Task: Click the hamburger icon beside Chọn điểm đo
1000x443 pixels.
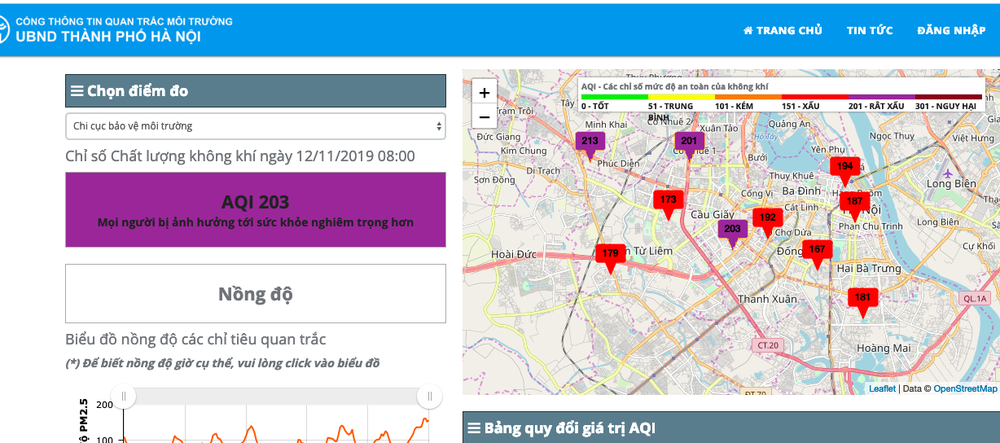Action: pos(77,91)
